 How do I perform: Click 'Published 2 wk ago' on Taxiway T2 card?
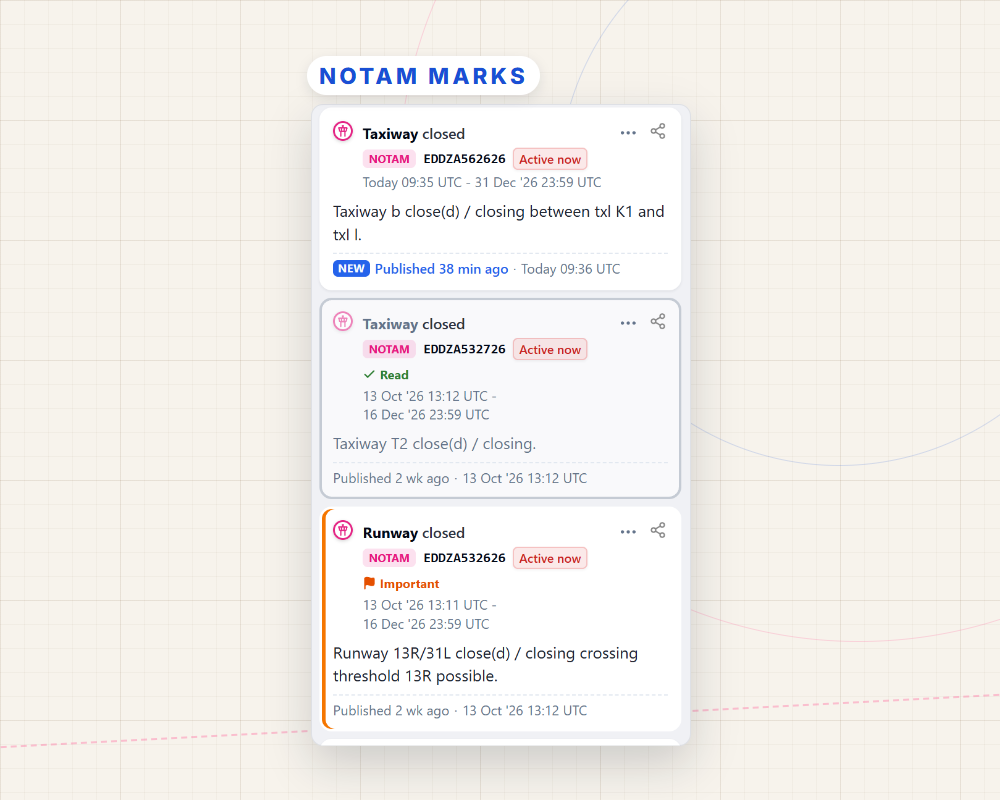tap(391, 478)
